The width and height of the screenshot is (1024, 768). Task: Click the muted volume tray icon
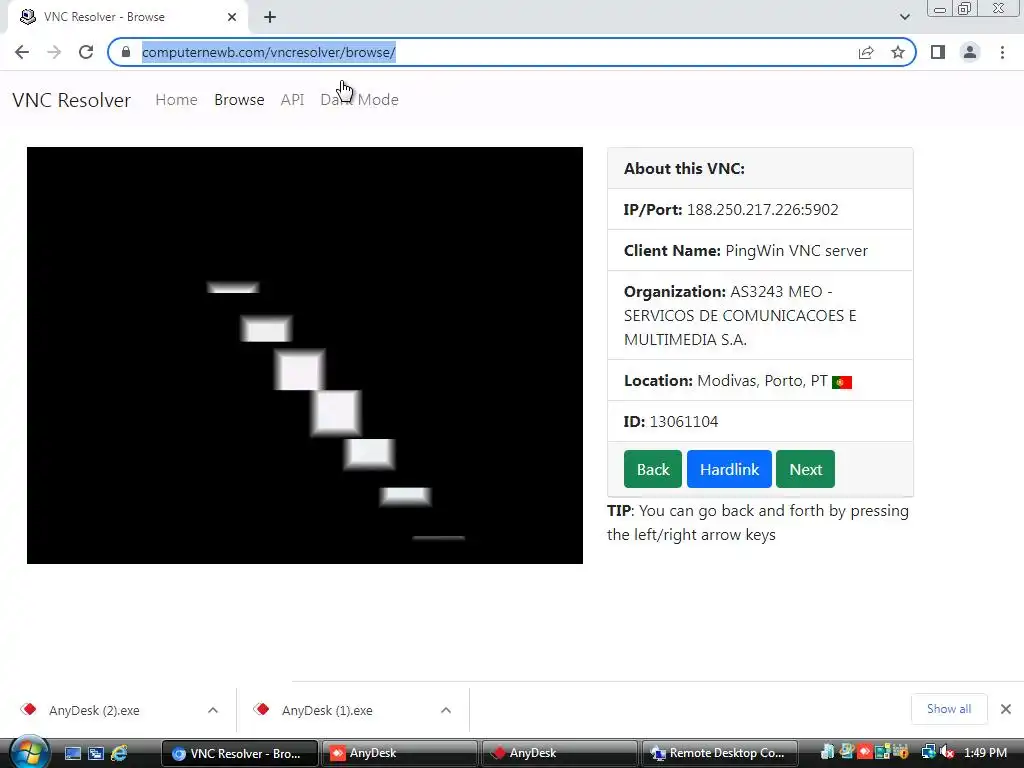pos(947,753)
